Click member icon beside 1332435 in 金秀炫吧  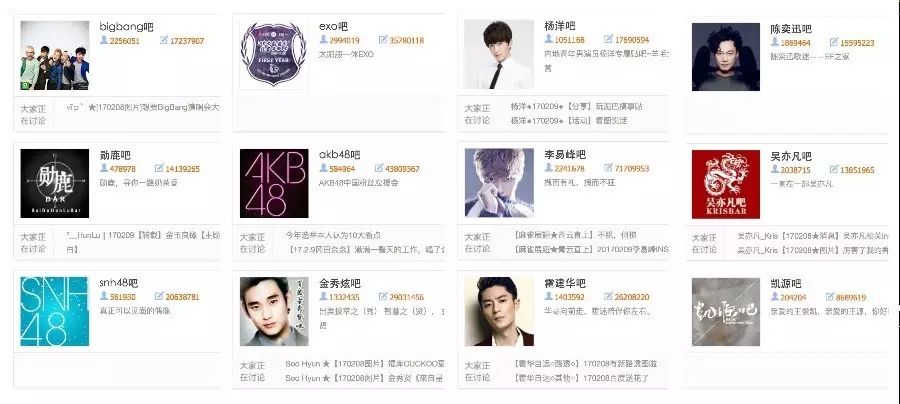(x=324, y=296)
